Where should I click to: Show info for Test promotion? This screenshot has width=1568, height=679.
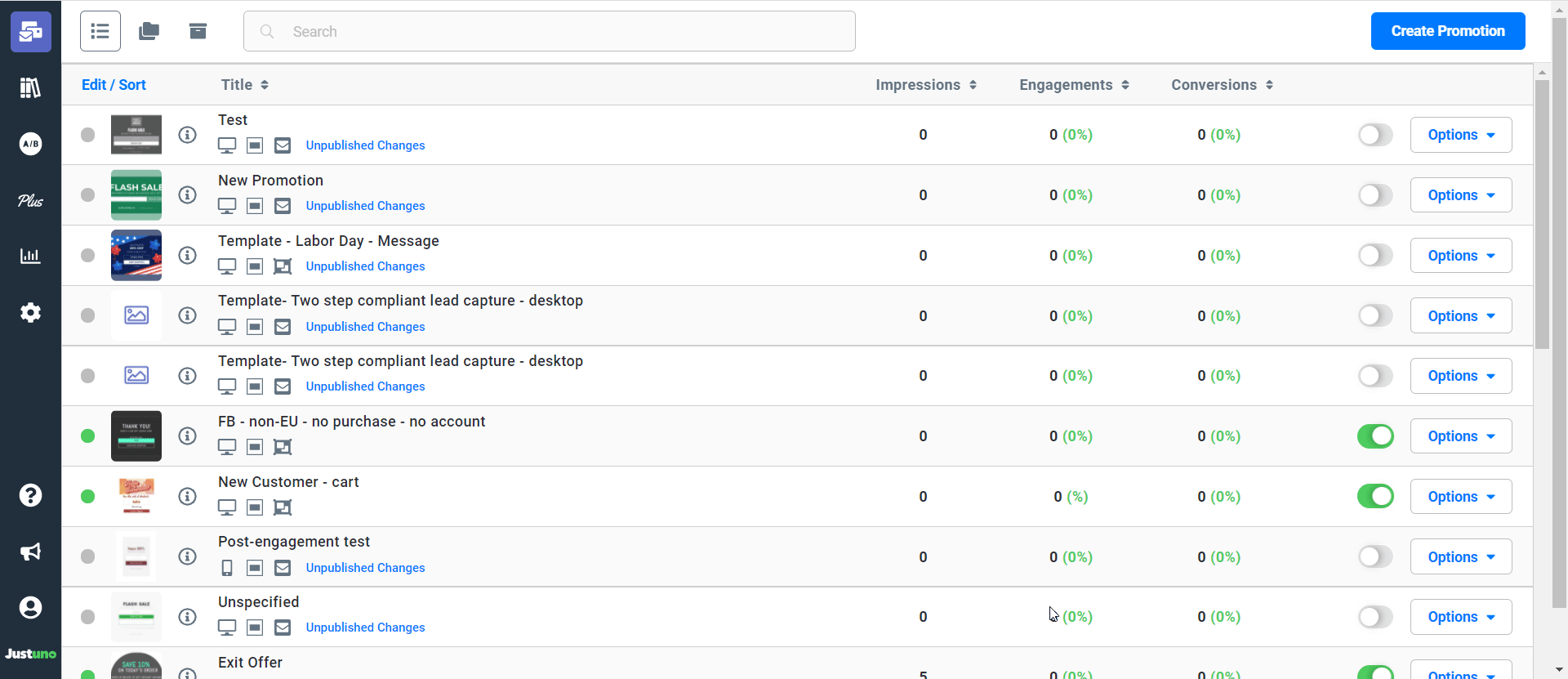coord(188,135)
